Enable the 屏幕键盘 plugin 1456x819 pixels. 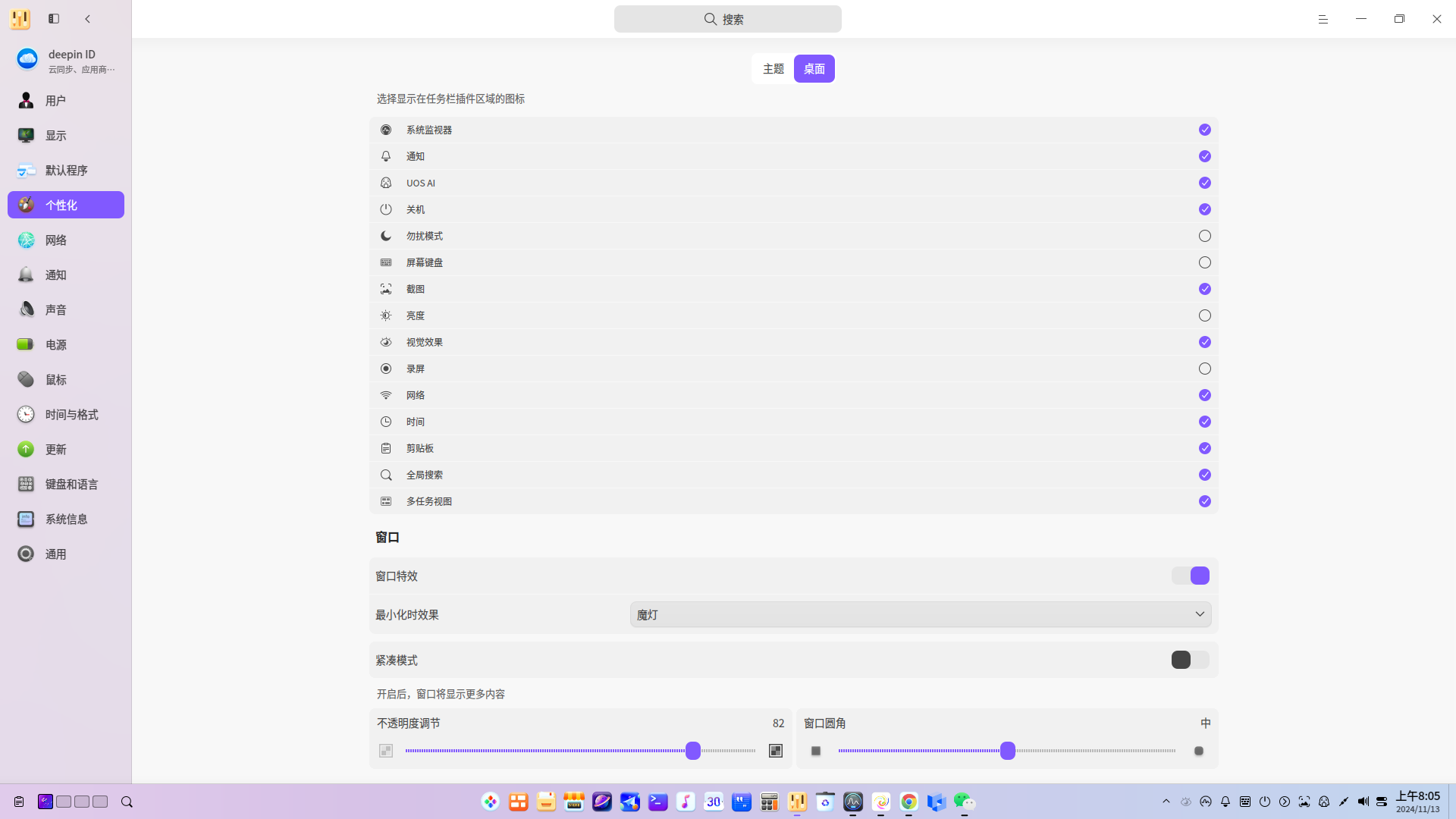[1205, 262]
